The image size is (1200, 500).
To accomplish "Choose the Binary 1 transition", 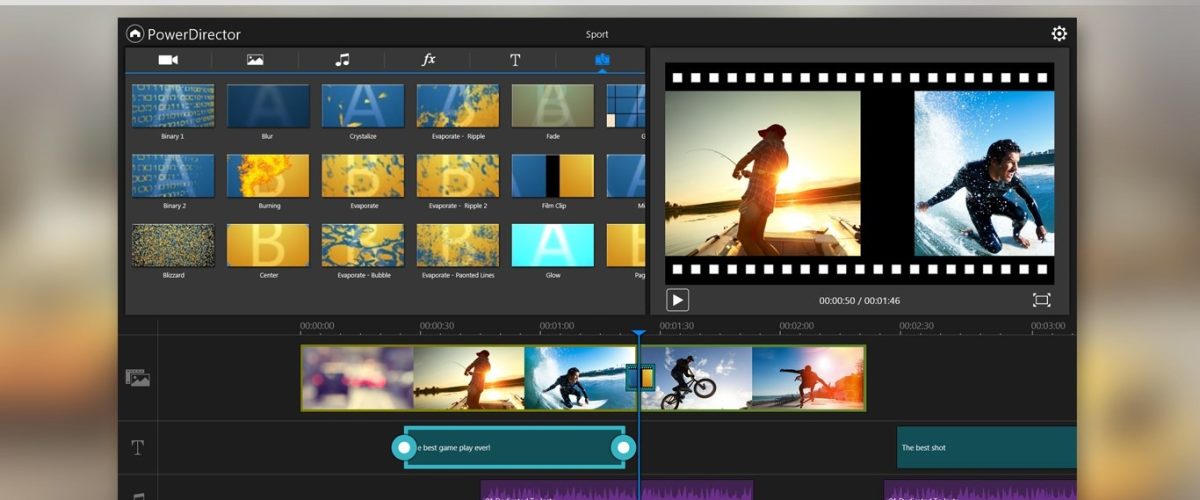I will pyautogui.click(x=173, y=106).
